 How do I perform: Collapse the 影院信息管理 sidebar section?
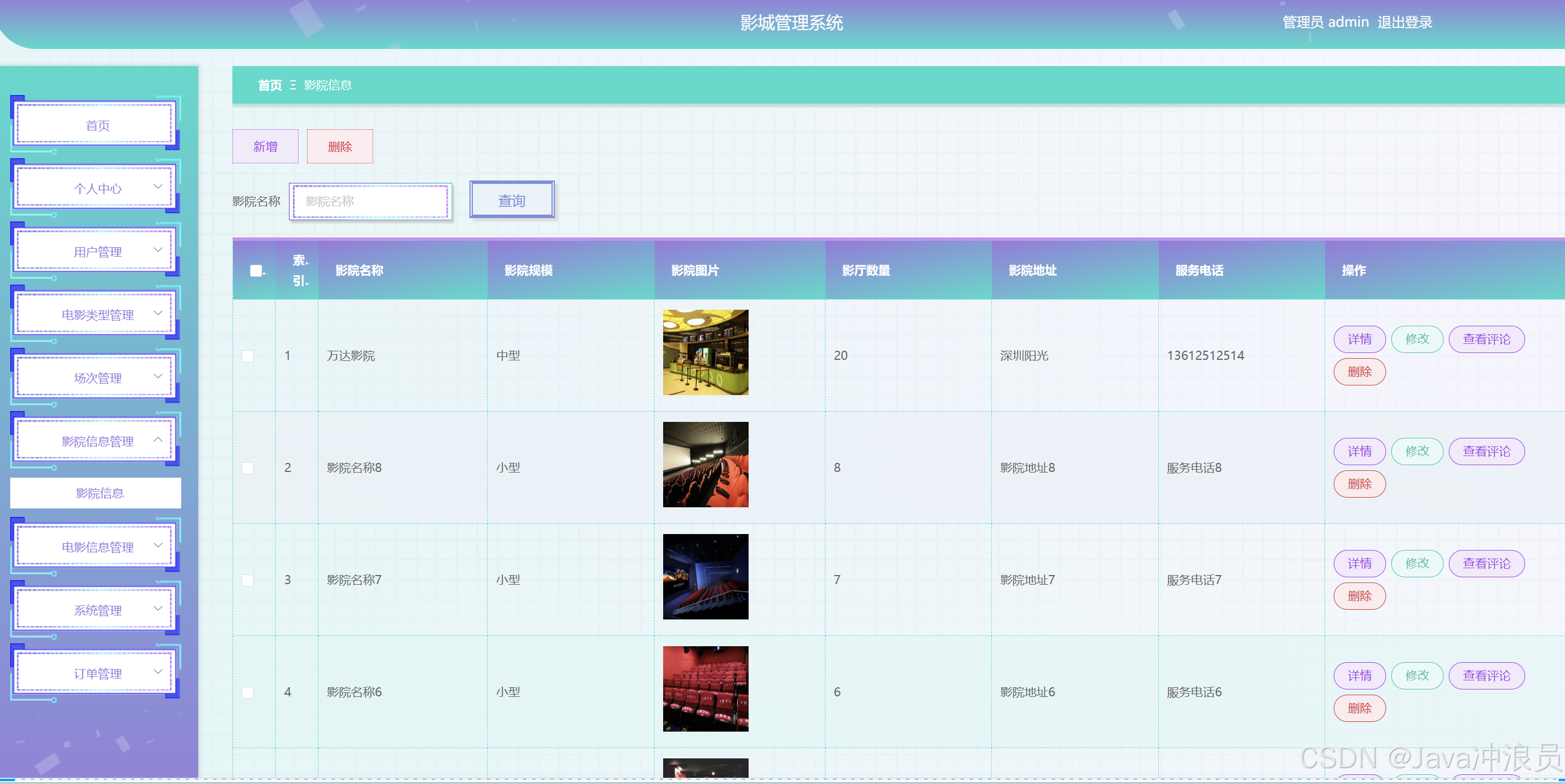tap(97, 441)
